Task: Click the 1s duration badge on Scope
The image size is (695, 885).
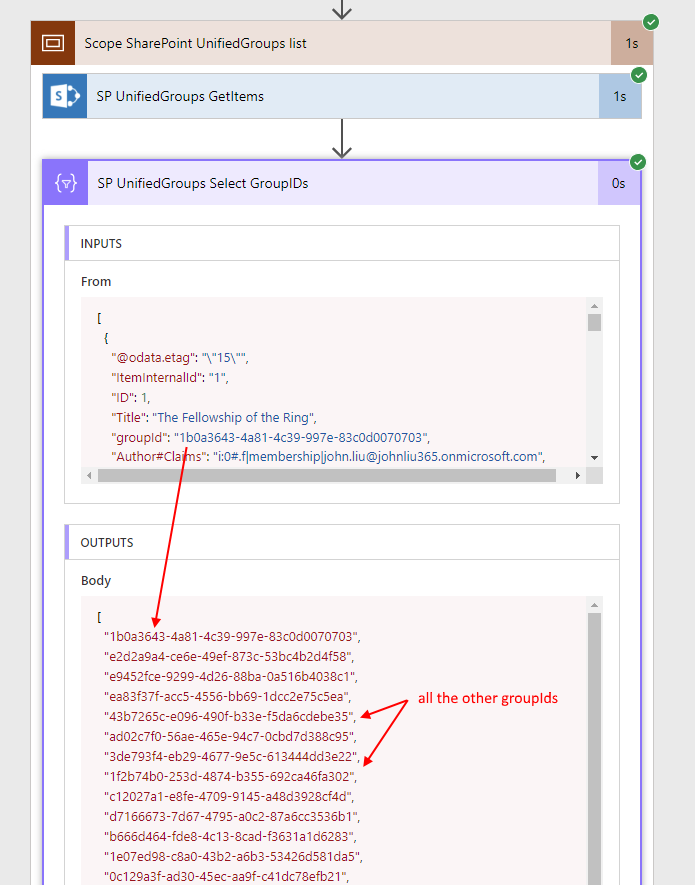Action: click(x=631, y=43)
